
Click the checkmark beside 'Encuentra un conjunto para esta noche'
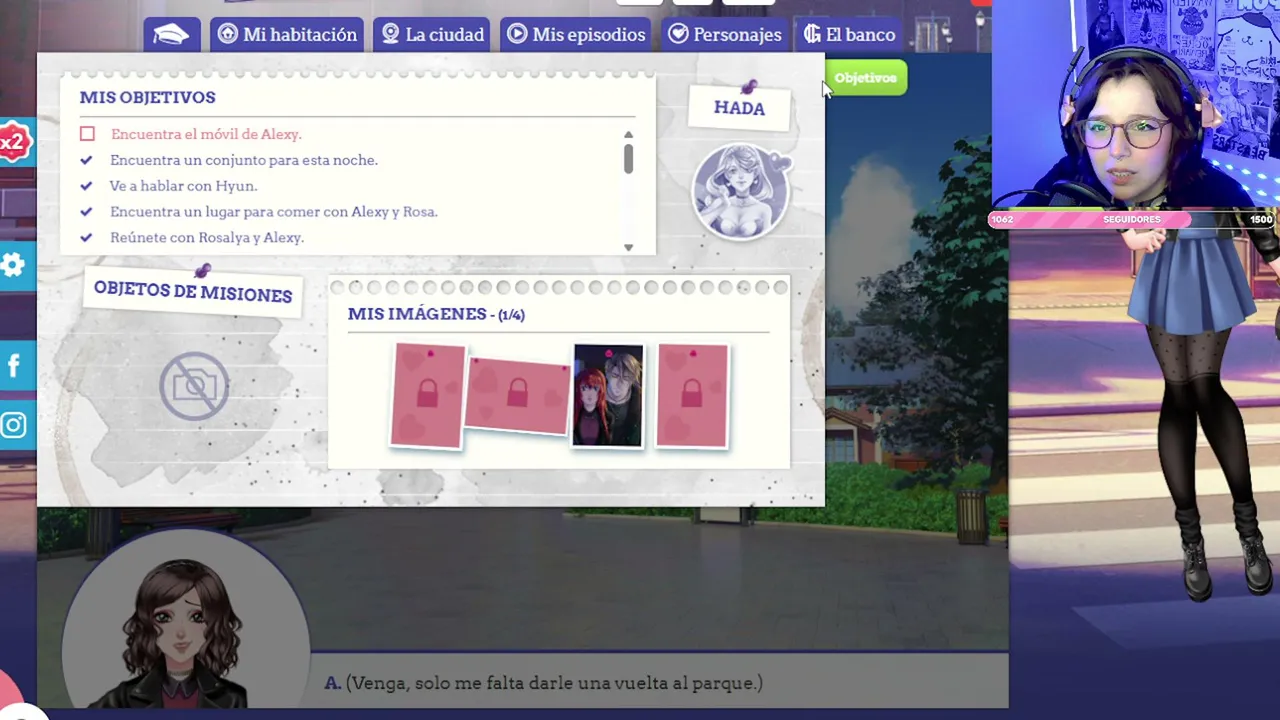86,160
